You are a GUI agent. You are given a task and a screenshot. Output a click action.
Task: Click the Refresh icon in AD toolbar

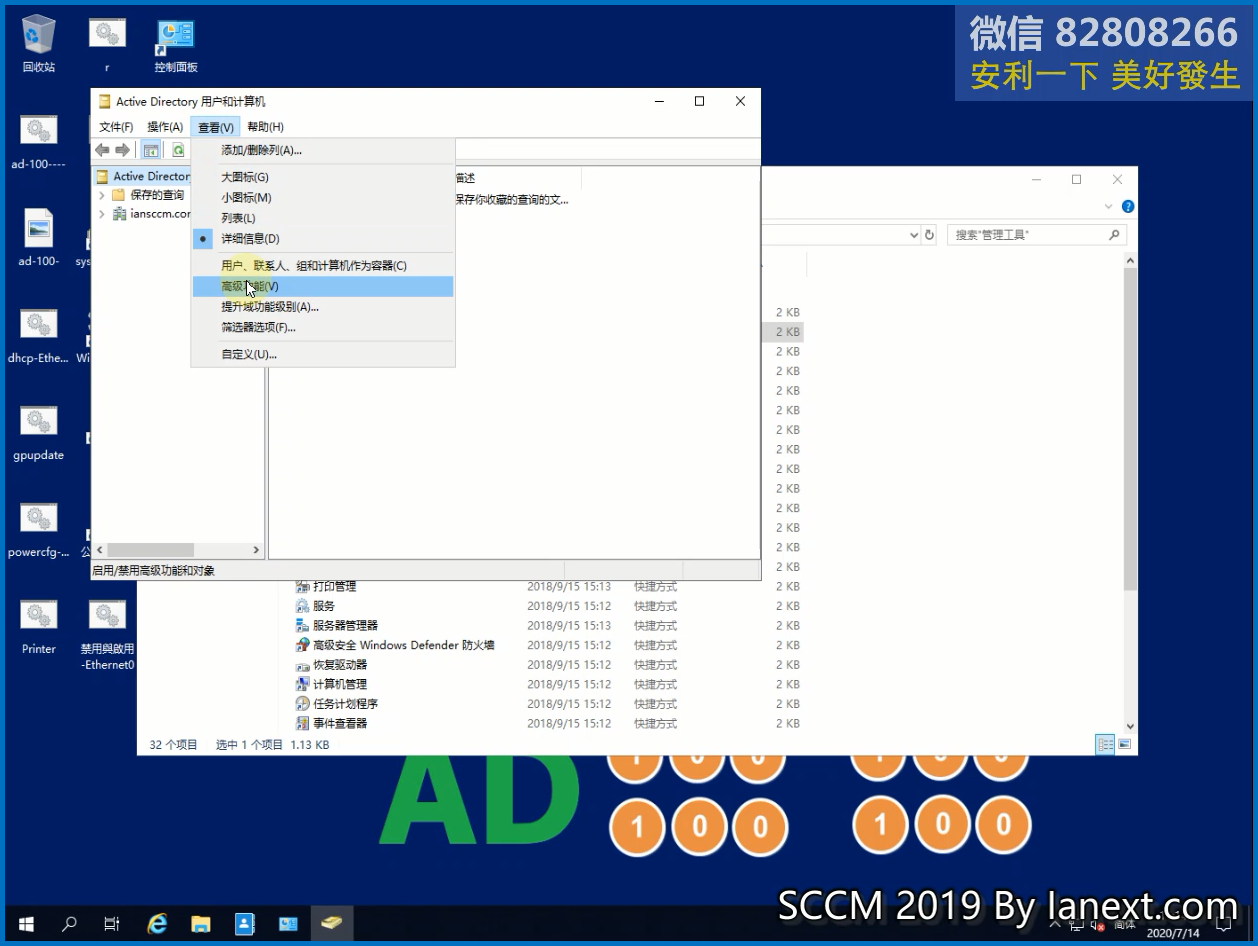click(x=178, y=150)
